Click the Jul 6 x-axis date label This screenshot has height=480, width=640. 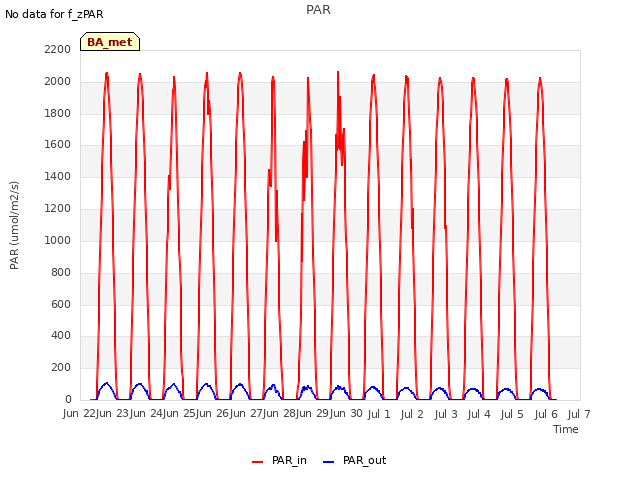546,414
